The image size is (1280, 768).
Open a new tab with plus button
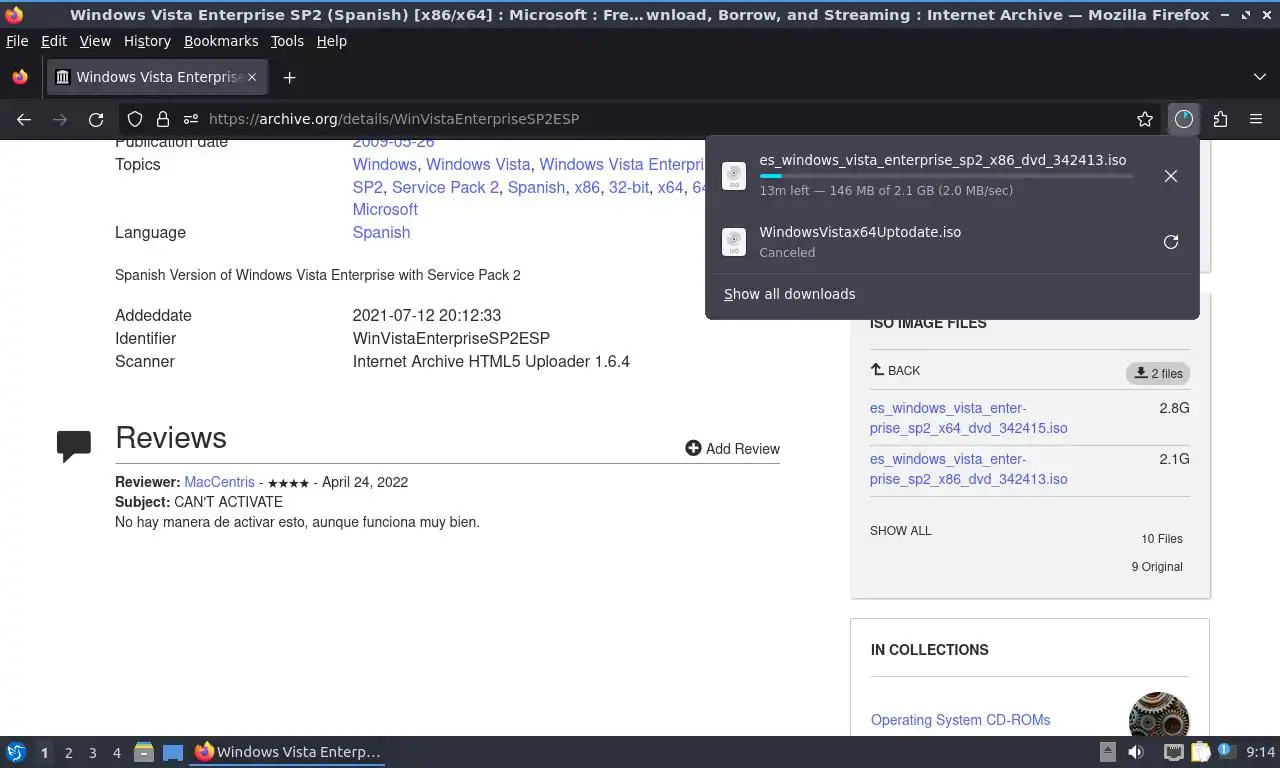289,77
